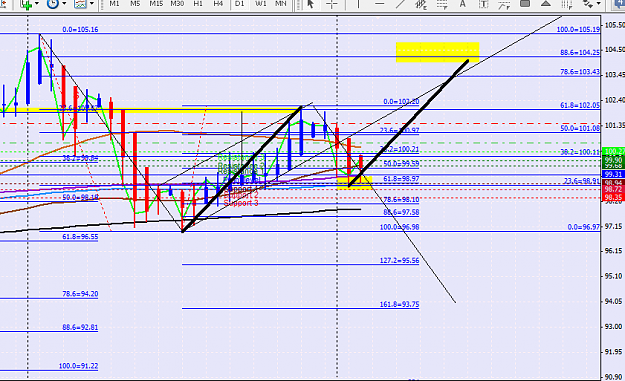
Task: Select the Text (A) tool
Action: tap(462, 4)
